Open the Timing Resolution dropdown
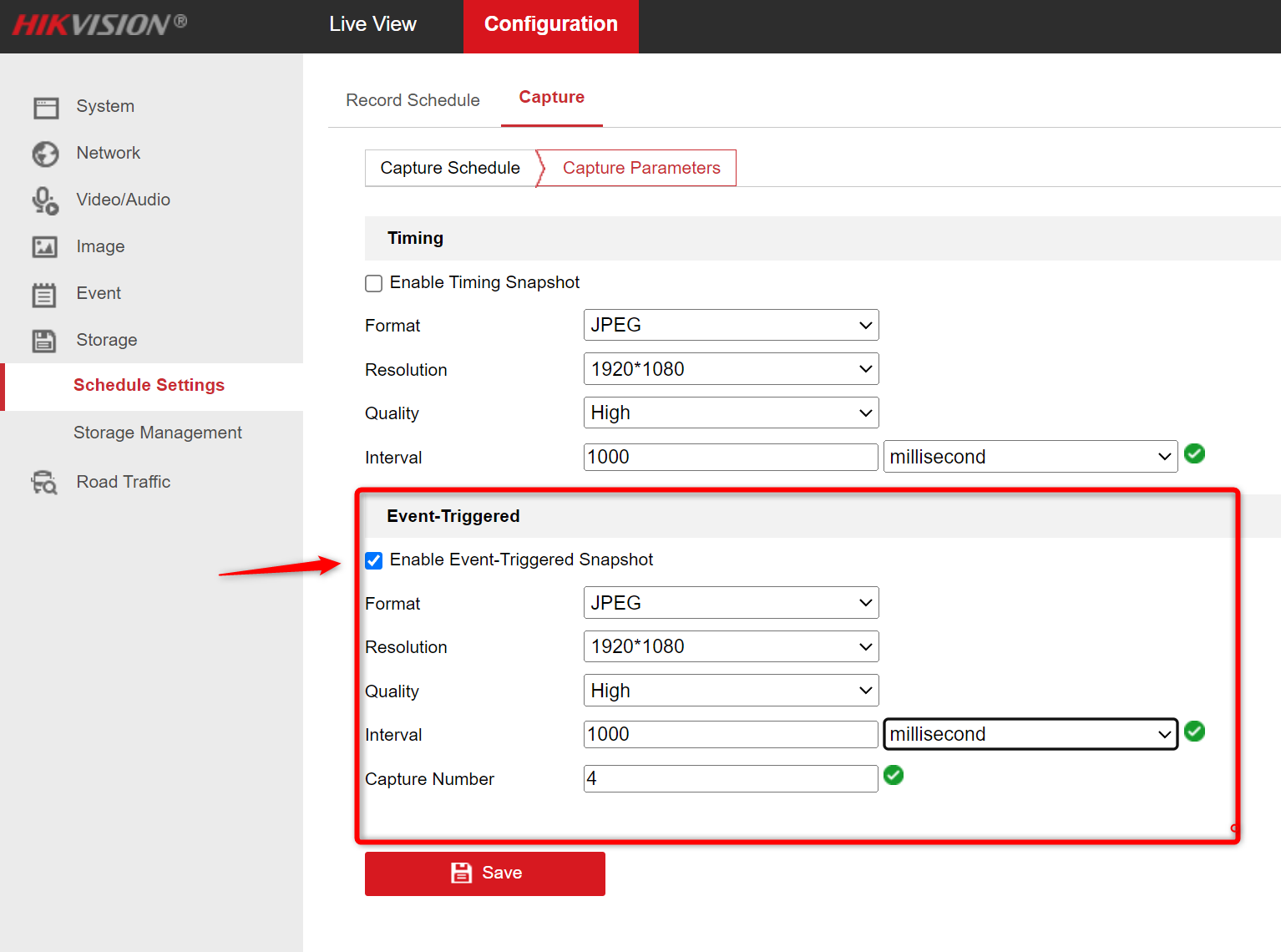 730,368
